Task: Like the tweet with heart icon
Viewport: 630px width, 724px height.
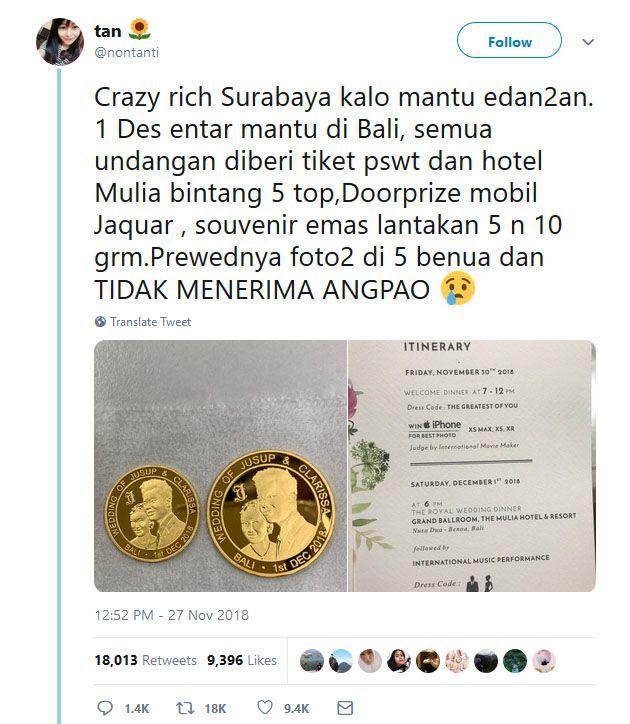Action: point(265,707)
